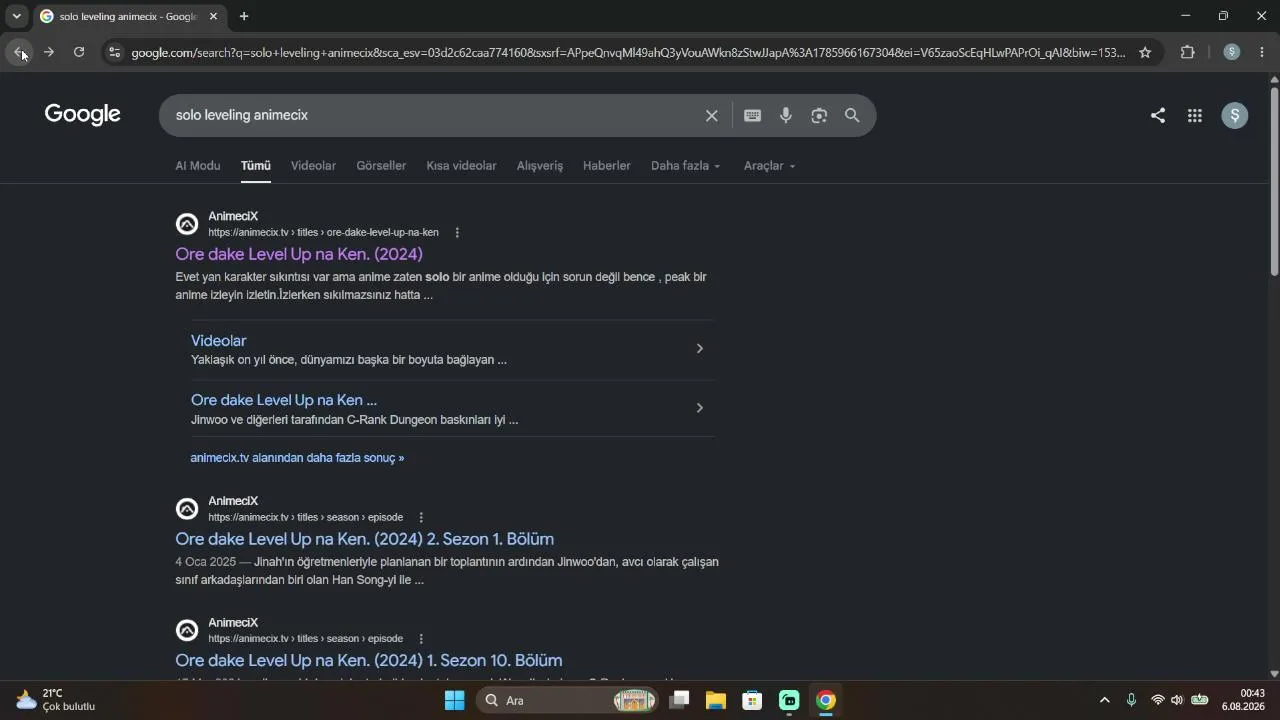1280x720 pixels.
Task: Open 'Ore dake Level Up na Ken. (2024)' result
Action: pos(299,254)
